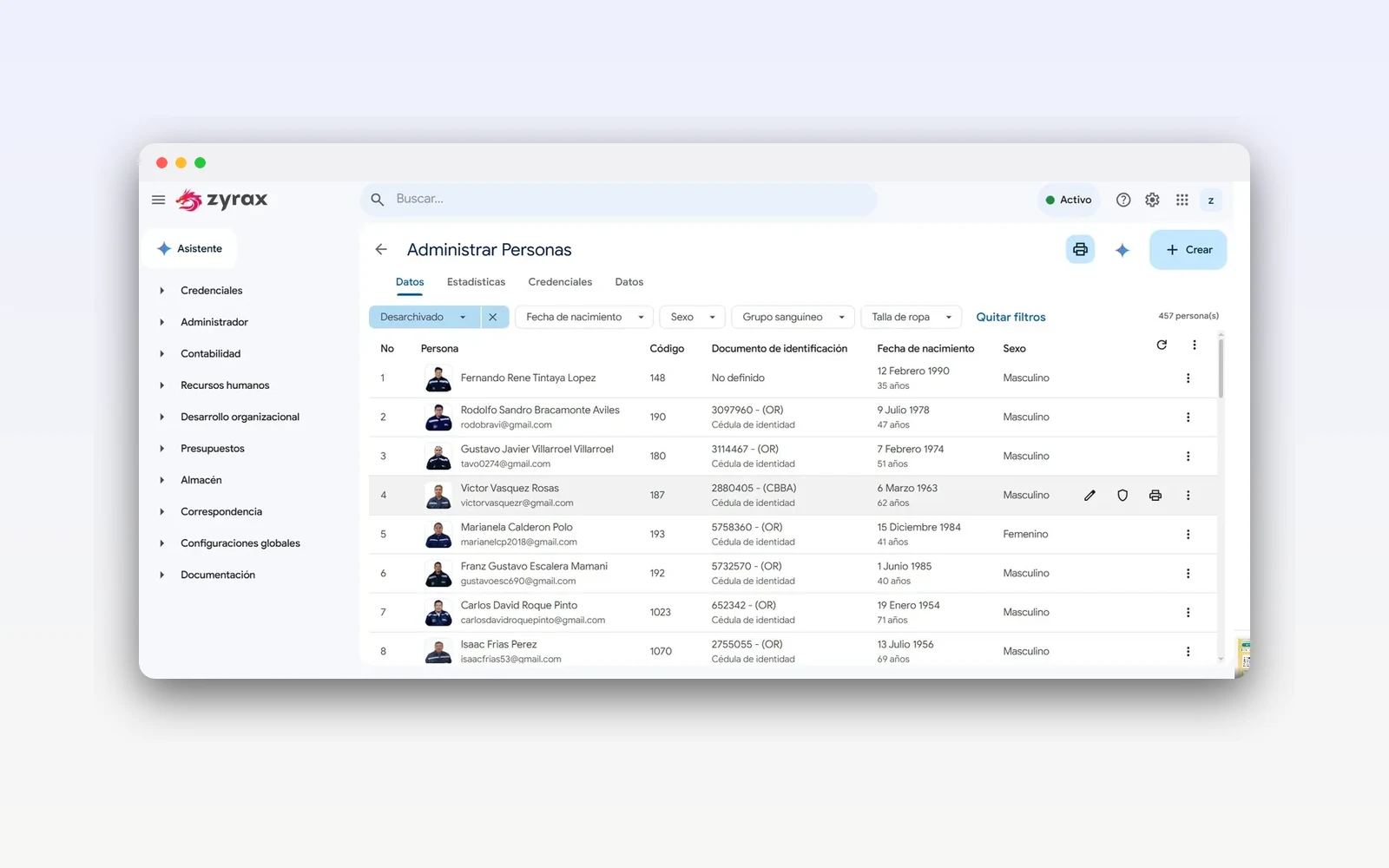Switch to the first Datos tab
Screen dimensions: 1389x868
410,282
